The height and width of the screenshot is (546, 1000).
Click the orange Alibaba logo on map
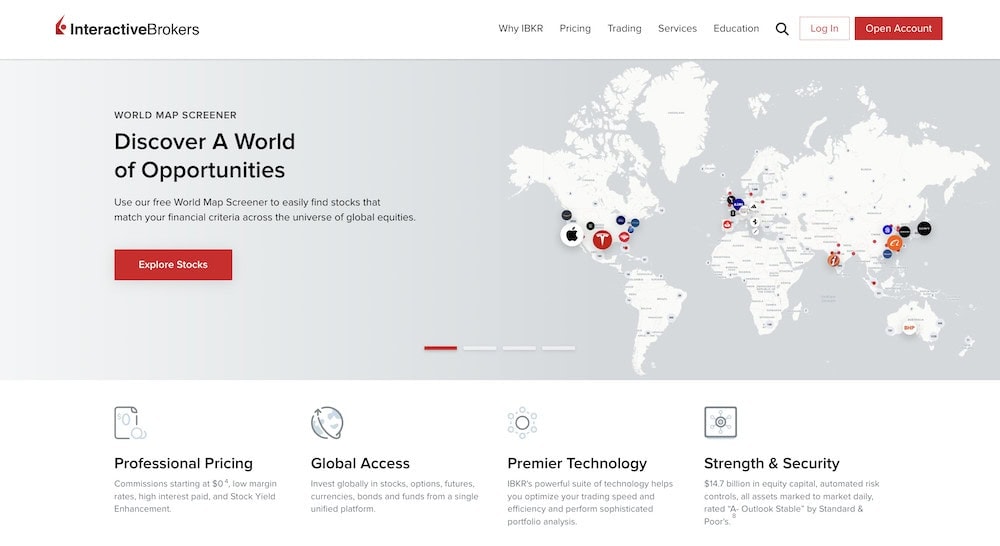(895, 243)
